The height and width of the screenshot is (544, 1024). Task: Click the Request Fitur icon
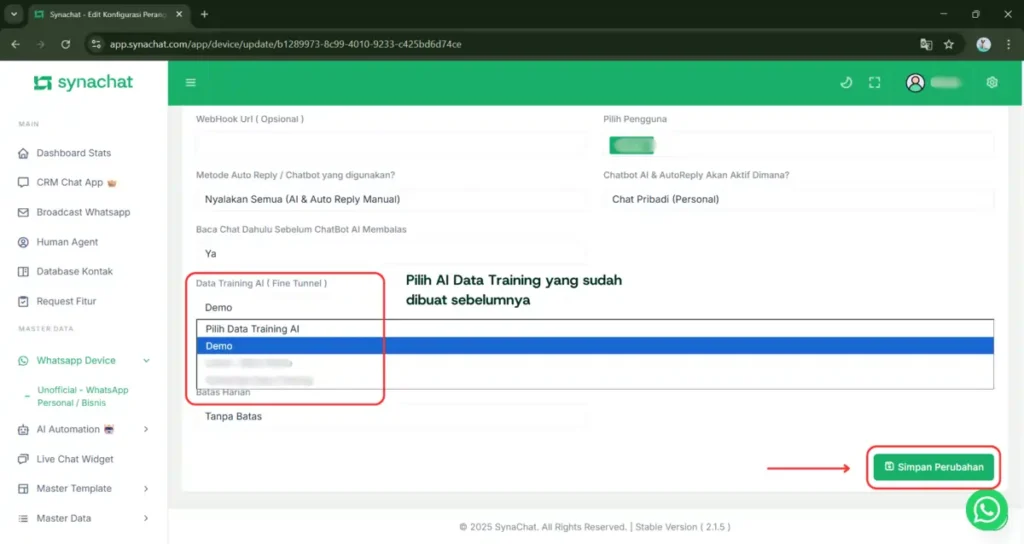[x=24, y=301]
